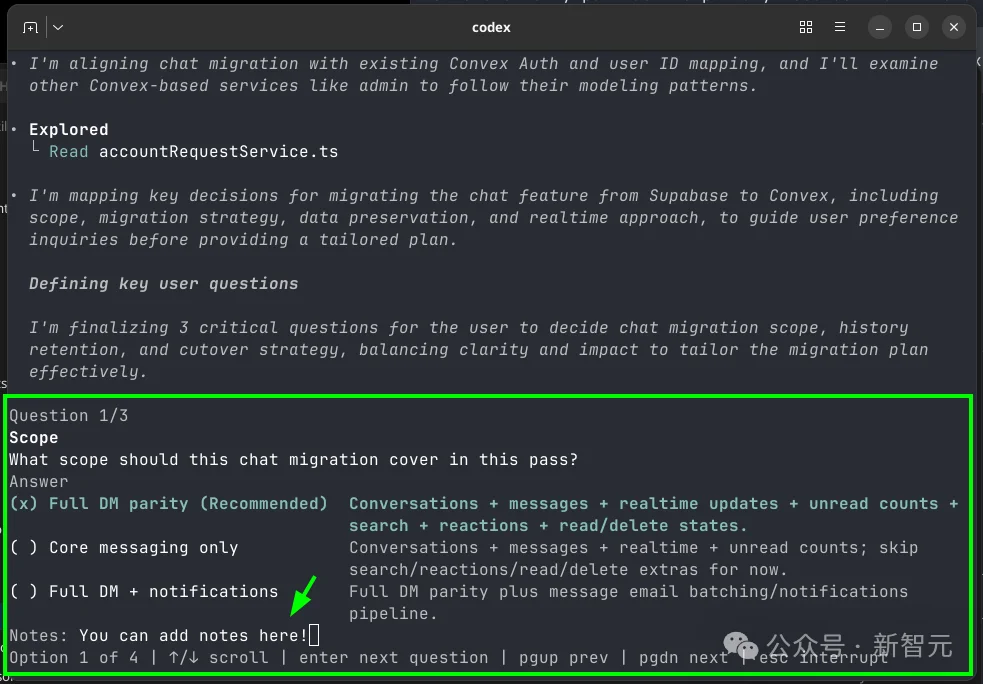Open the tab overview grid
Viewport: 983px width, 684px height.
[806, 27]
